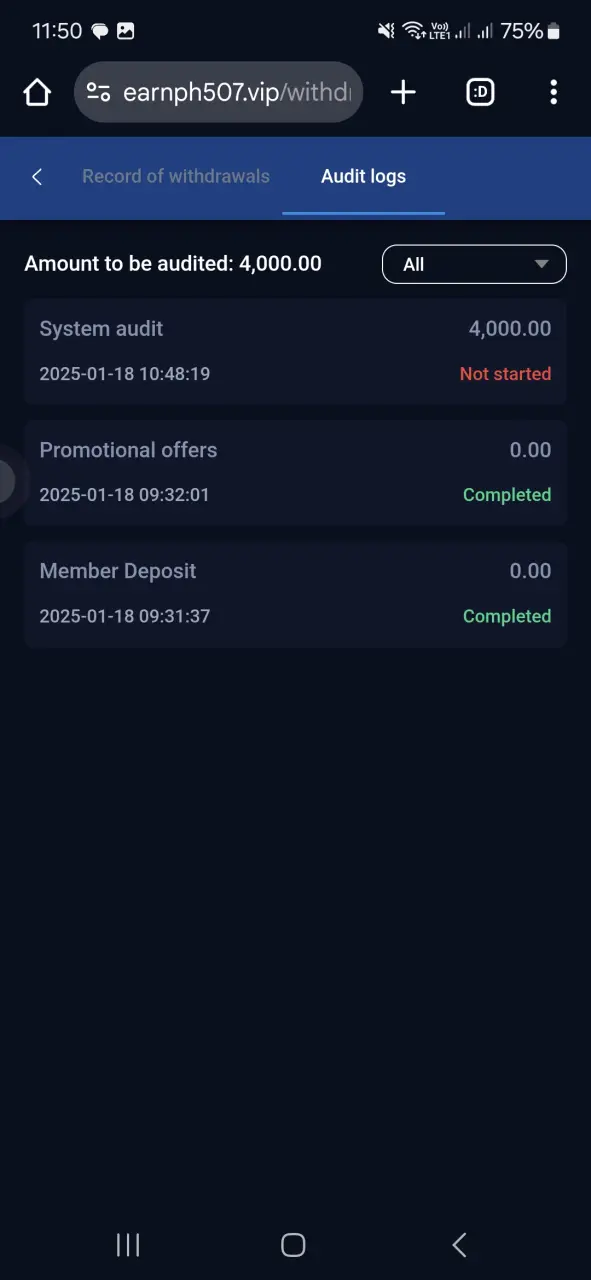Open browser three-dot menu

(553, 93)
